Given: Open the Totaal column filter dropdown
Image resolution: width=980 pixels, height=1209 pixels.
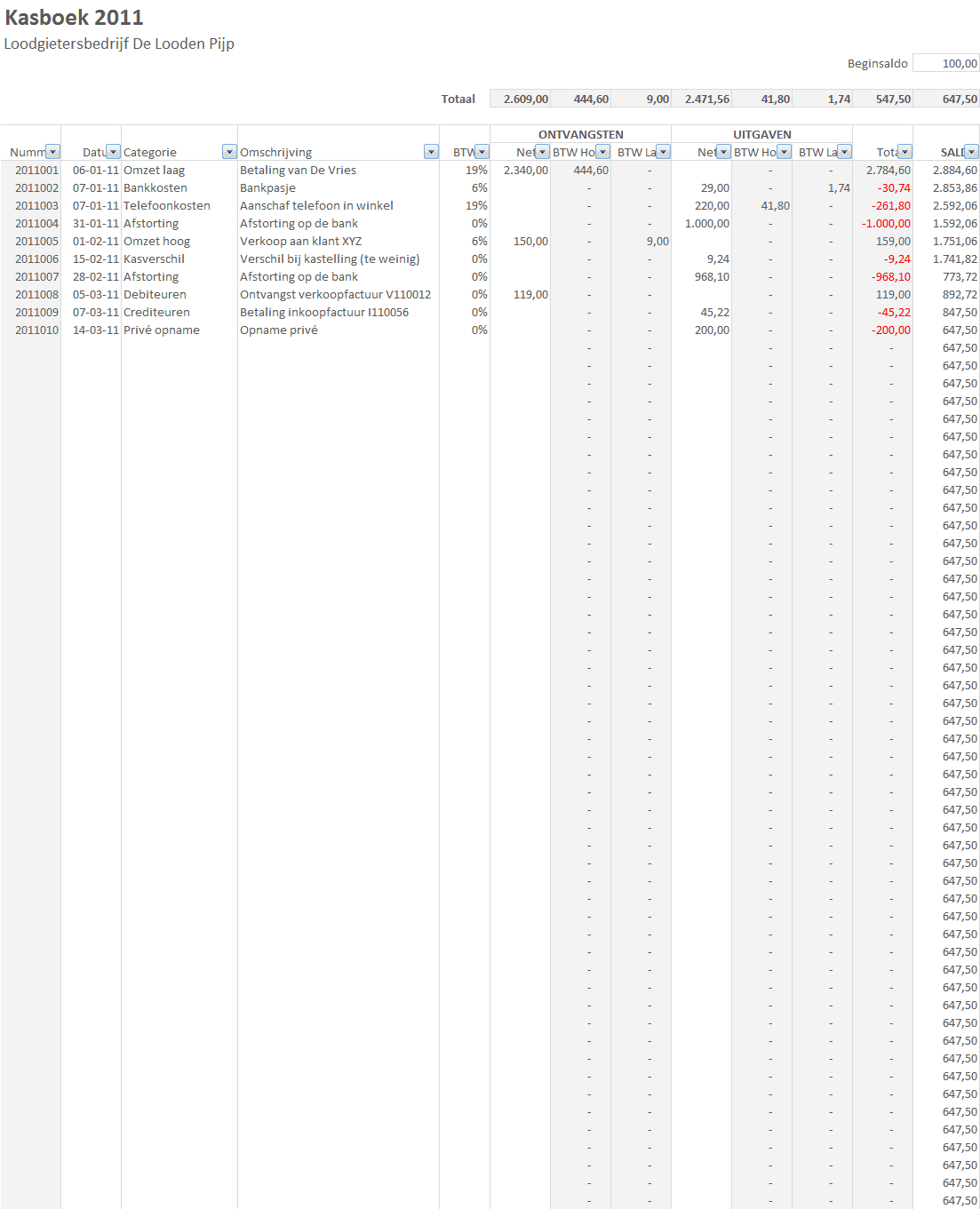Looking at the screenshot, I should coord(904,152).
